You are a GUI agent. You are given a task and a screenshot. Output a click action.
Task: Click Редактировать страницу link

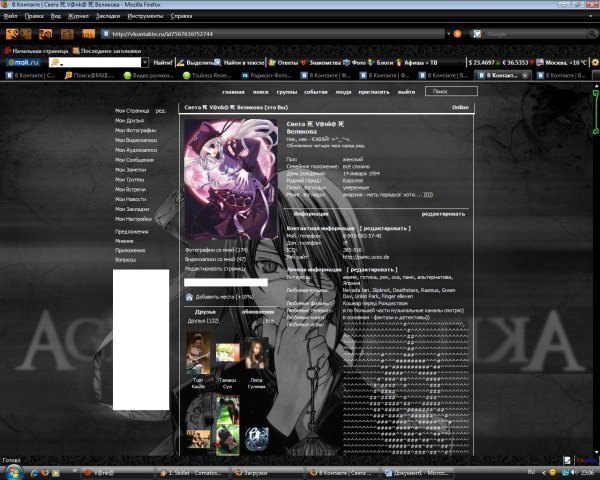coord(215,269)
